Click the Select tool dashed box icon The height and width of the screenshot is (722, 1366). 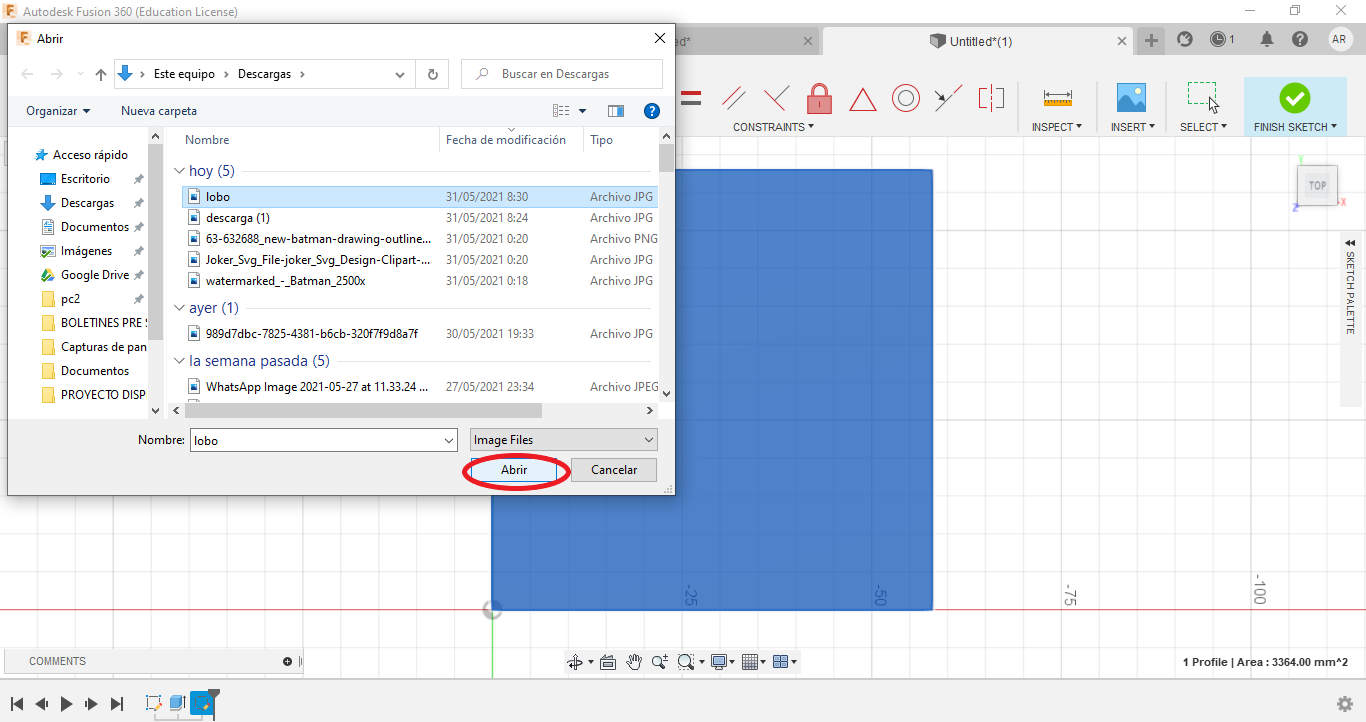point(1203,97)
